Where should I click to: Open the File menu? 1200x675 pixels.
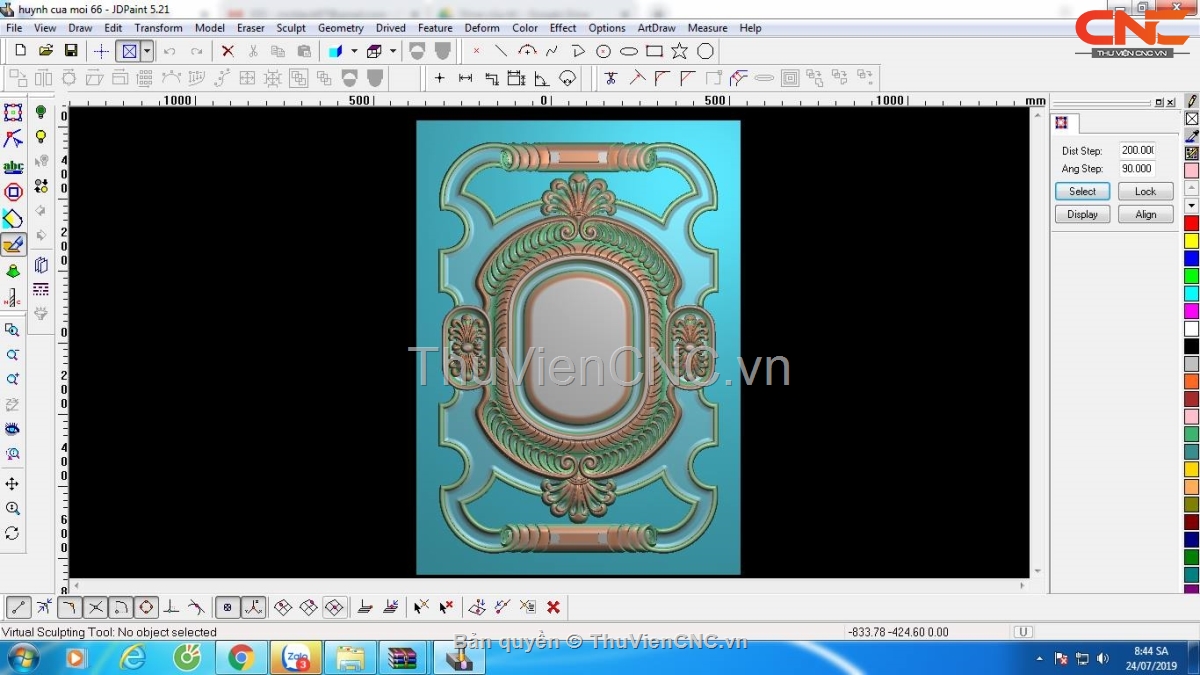[14, 28]
